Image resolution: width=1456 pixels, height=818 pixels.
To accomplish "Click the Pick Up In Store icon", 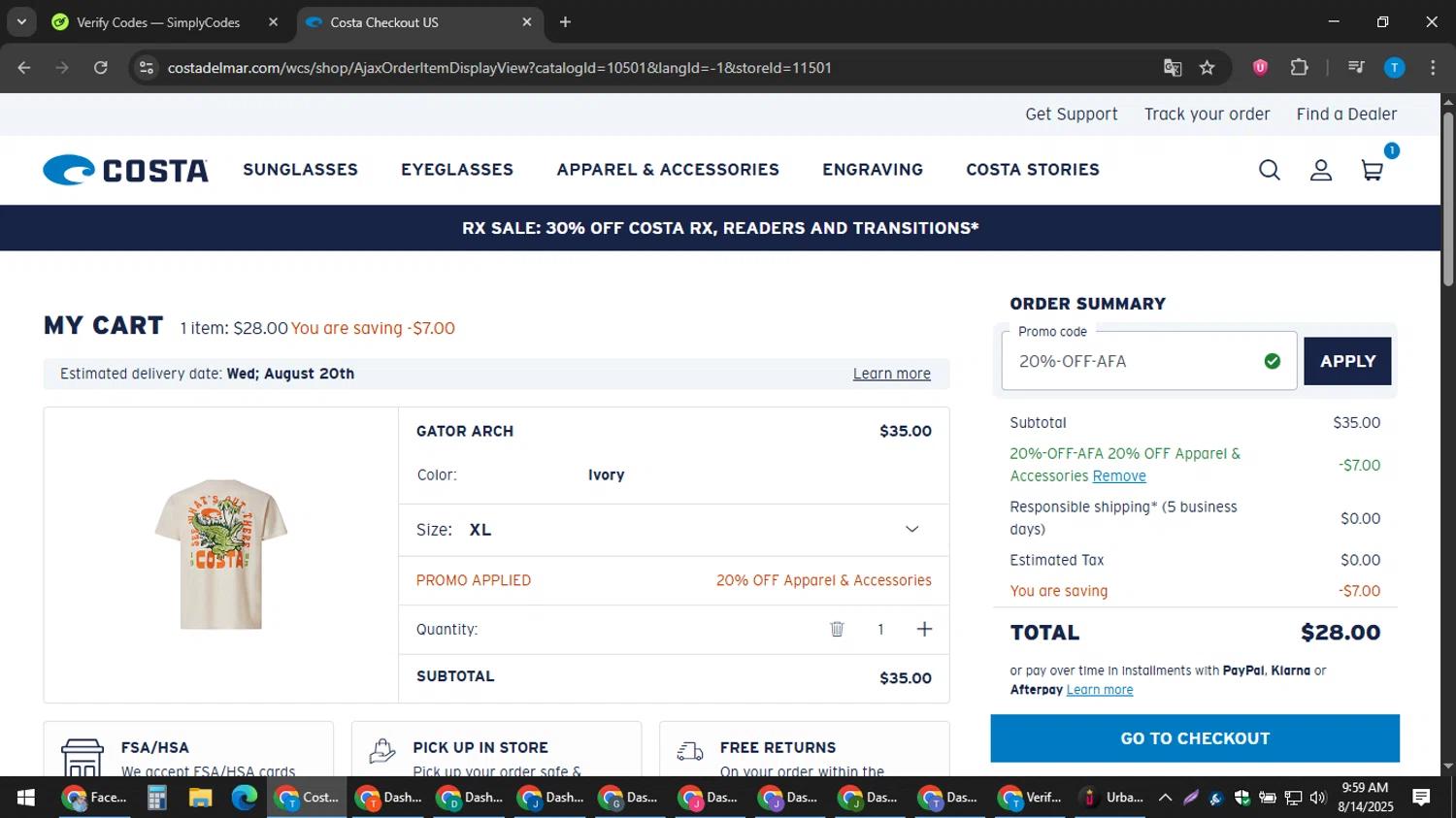I will [382, 751].
